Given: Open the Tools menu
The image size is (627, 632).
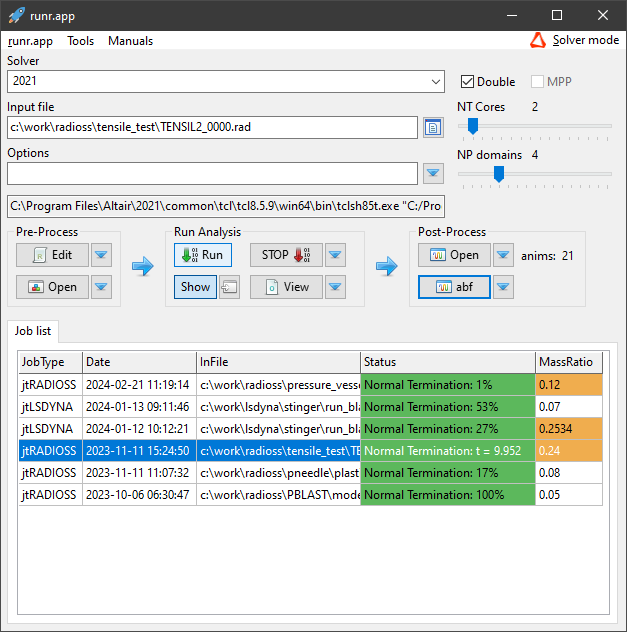Looking at the screenshot, I should [81, 41].
